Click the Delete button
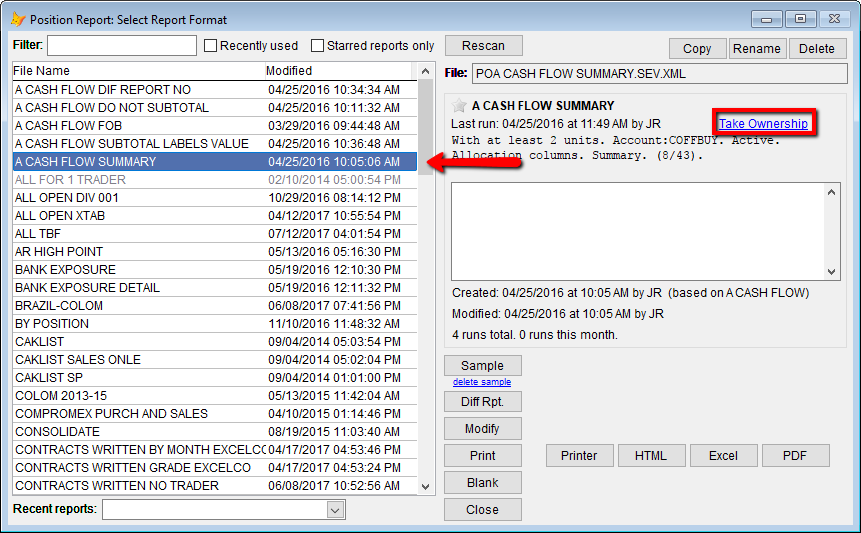 coord(817,49)
